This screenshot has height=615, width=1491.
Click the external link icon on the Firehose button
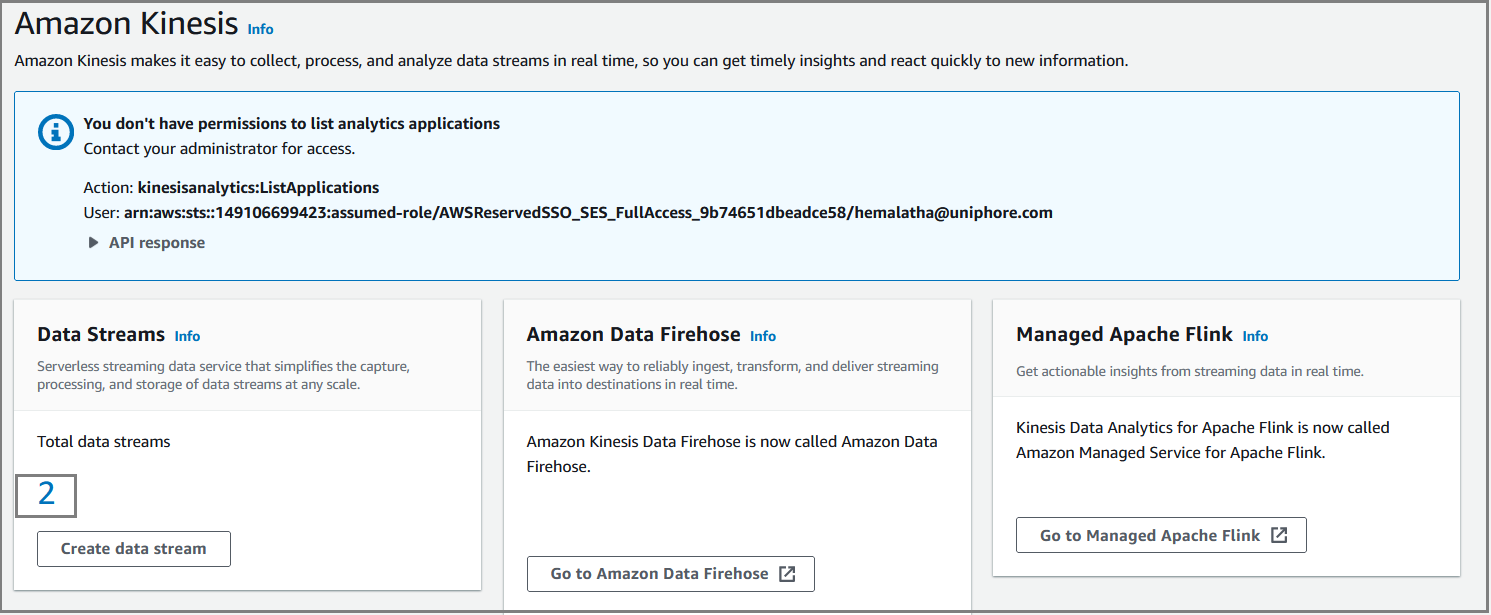(x=787, y=574)
